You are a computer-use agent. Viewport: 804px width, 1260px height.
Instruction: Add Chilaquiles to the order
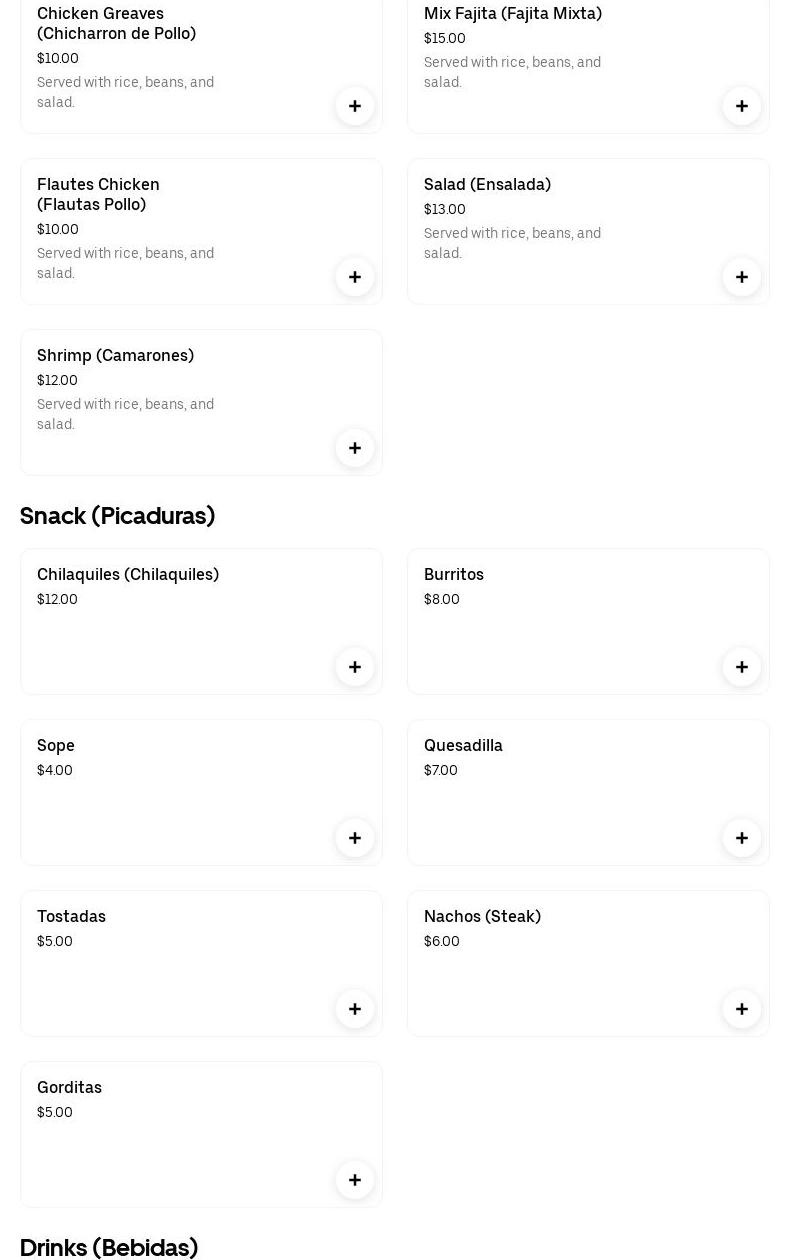[x=355, y=667]
